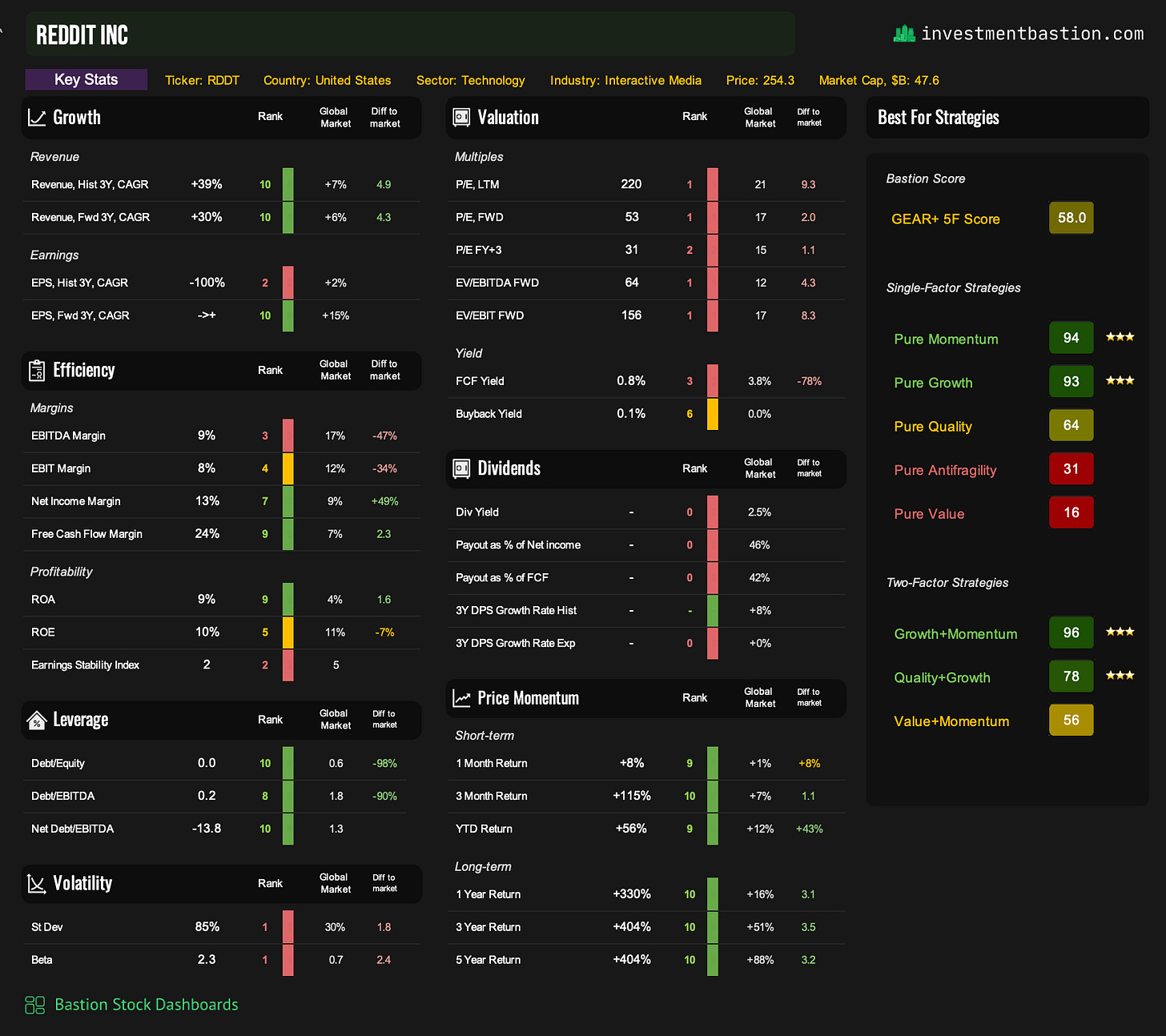
Task: Click Sector: Technology label
Action: pyautogui.click(x=471, y=80)
